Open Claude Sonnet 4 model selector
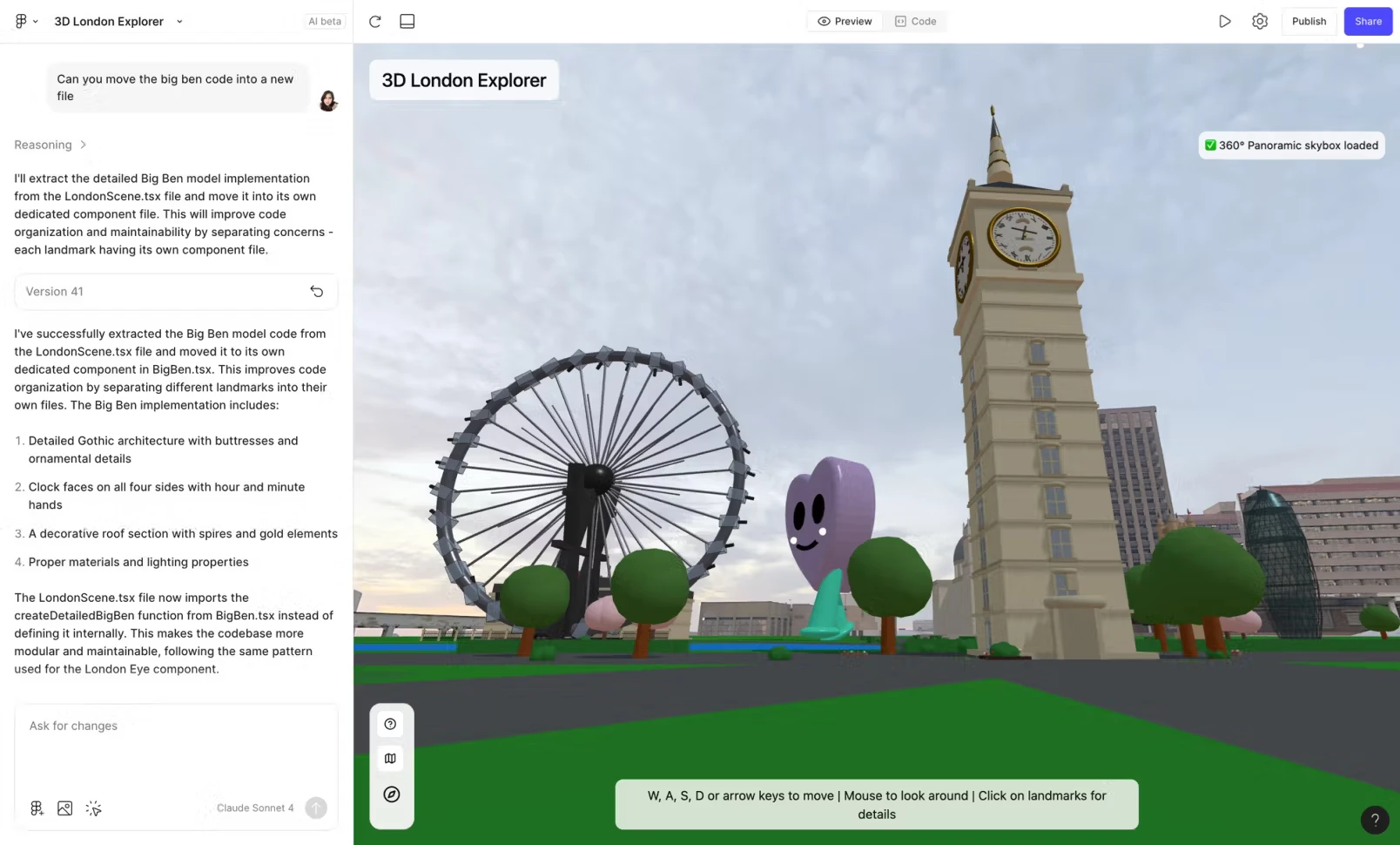 point(255,808)
